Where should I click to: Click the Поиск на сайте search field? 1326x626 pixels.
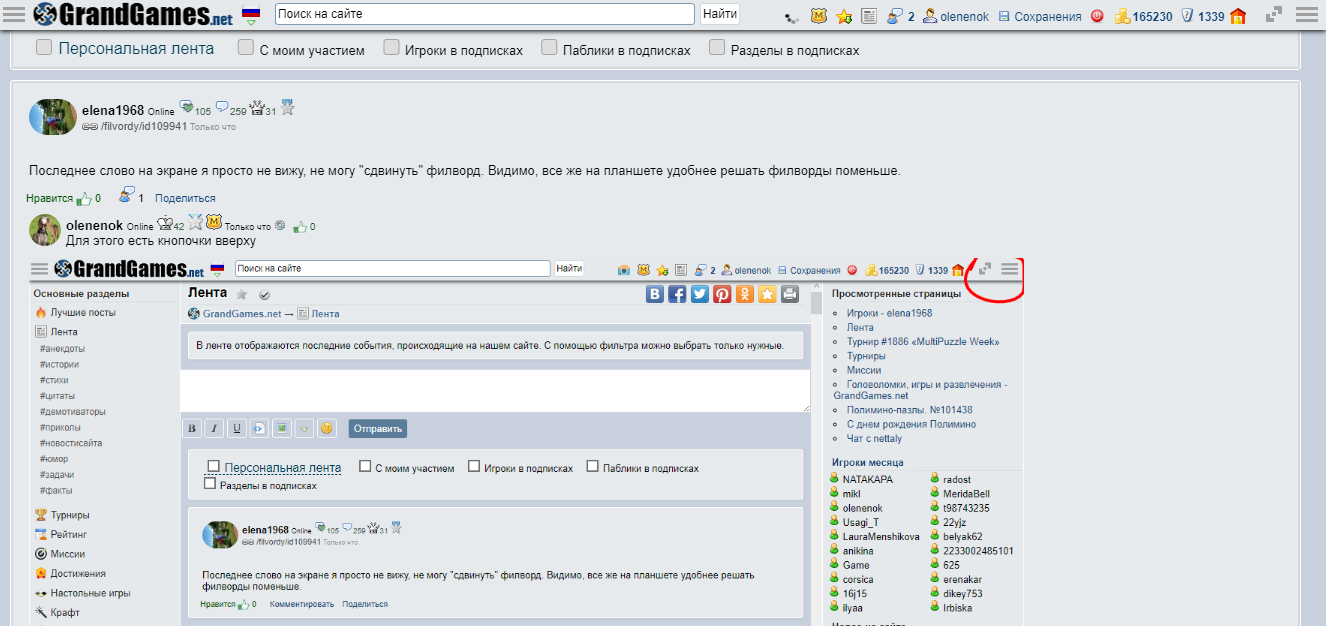(484, 14)
